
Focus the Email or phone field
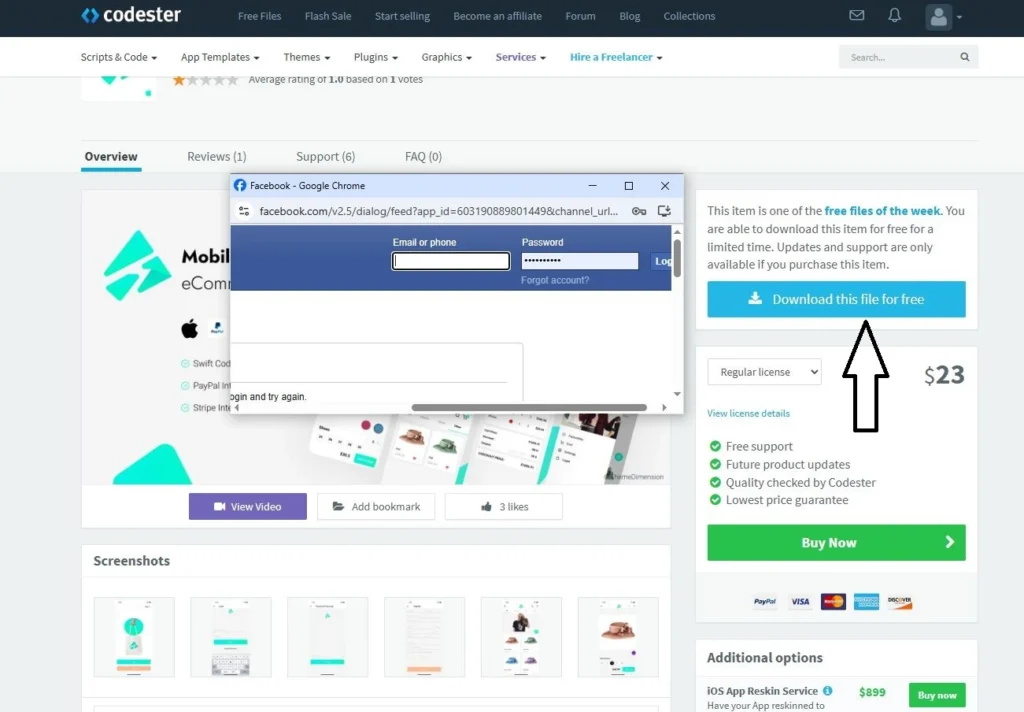(451, 261)
